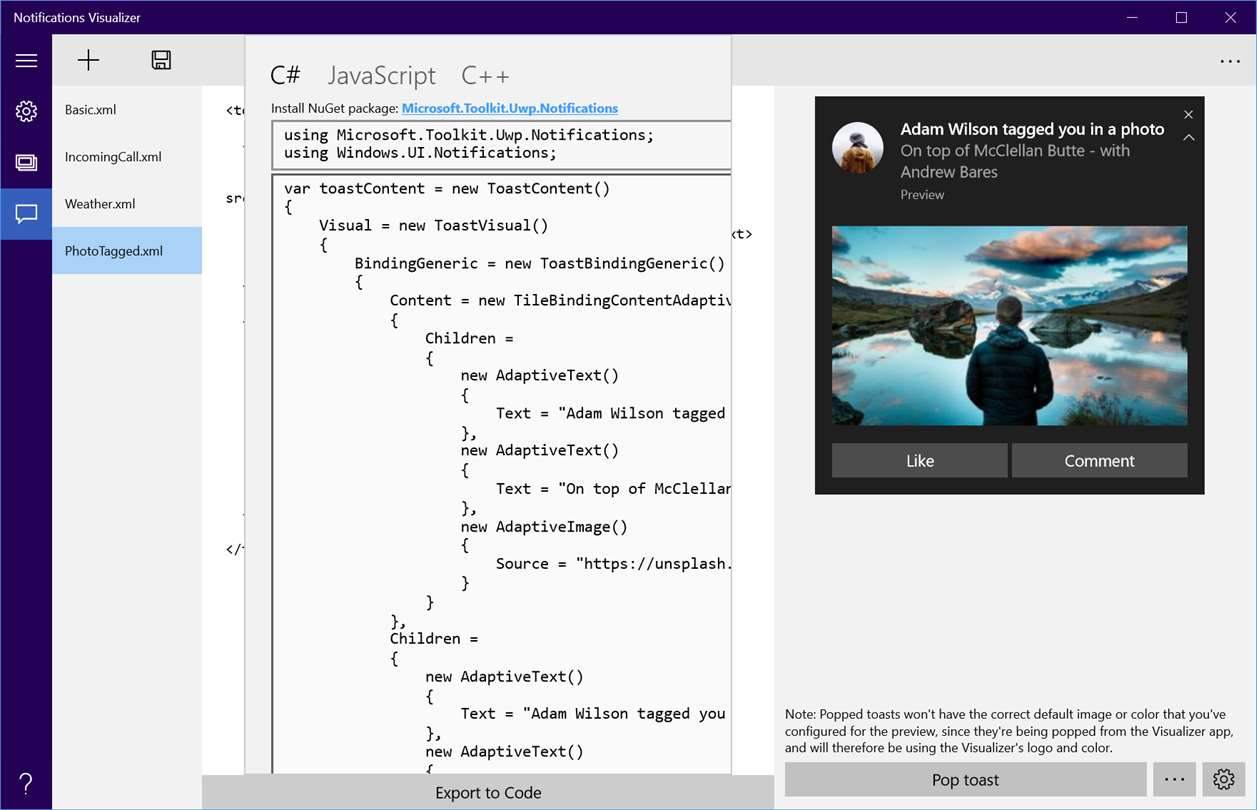The width and height of the screenshot is (1257, 810).
Task: Click the Like button on toast
Action: [x=920, y=461]
